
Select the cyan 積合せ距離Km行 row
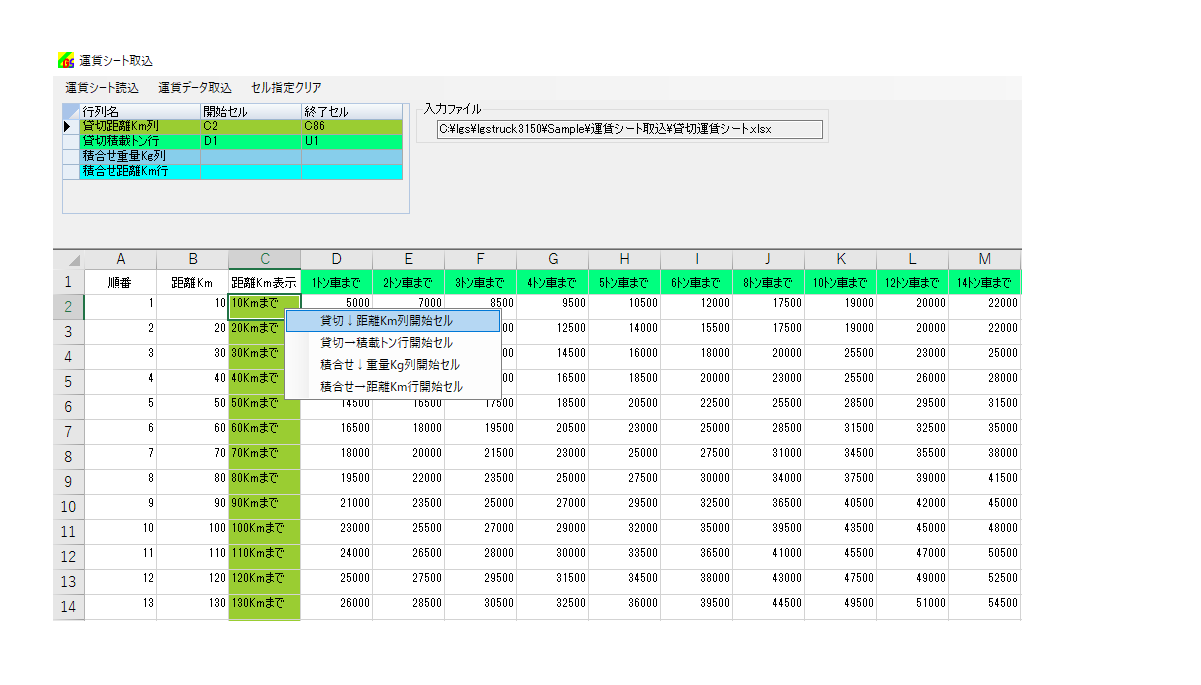tap(140, 171)
